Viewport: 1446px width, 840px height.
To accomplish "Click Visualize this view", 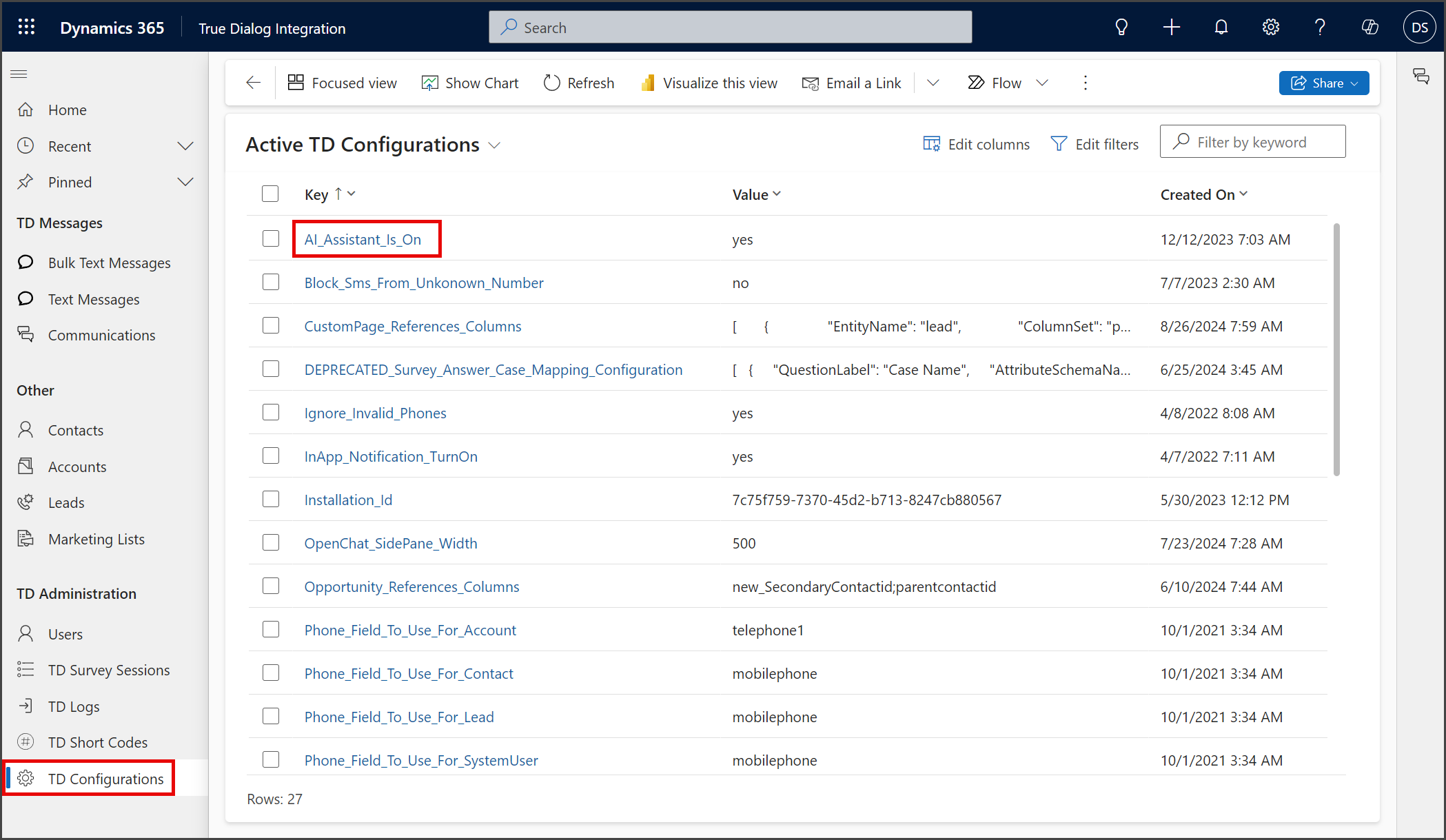I will click(x=709, y=83).
